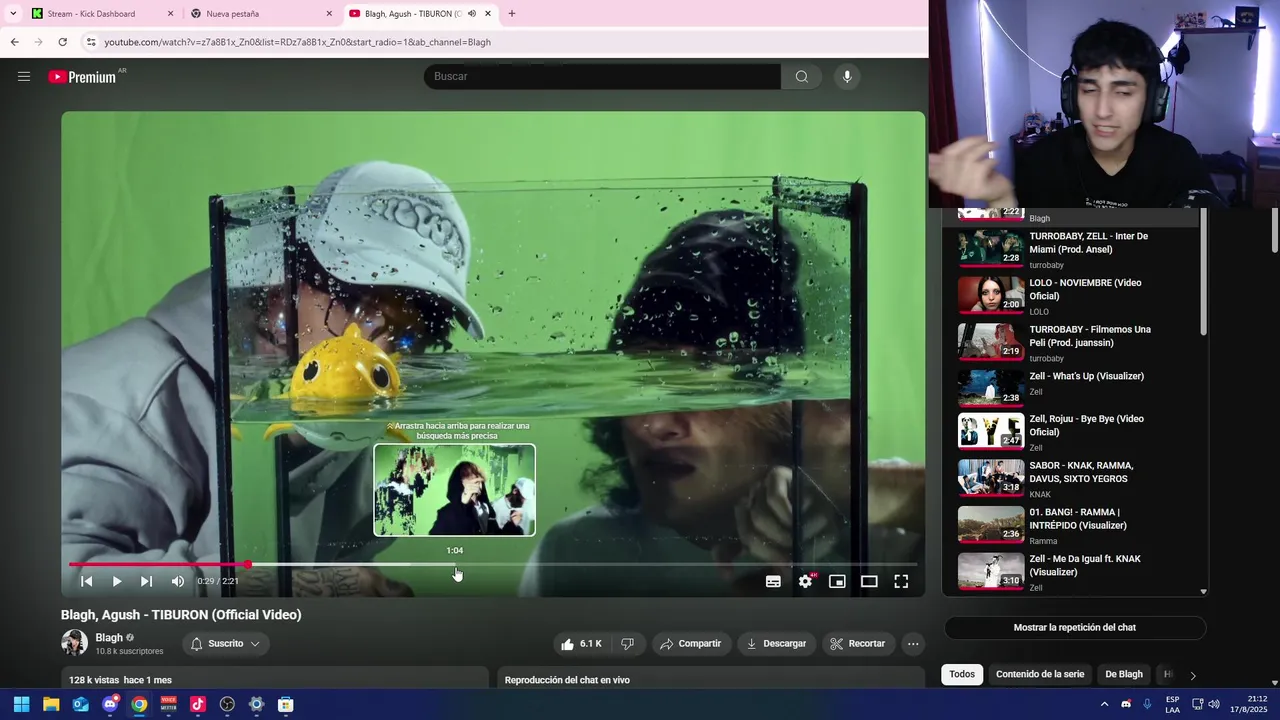The height and width of the screenshot is (720, 1280).
Task: Mute the video player volume
Action: [x=177, y=581]
